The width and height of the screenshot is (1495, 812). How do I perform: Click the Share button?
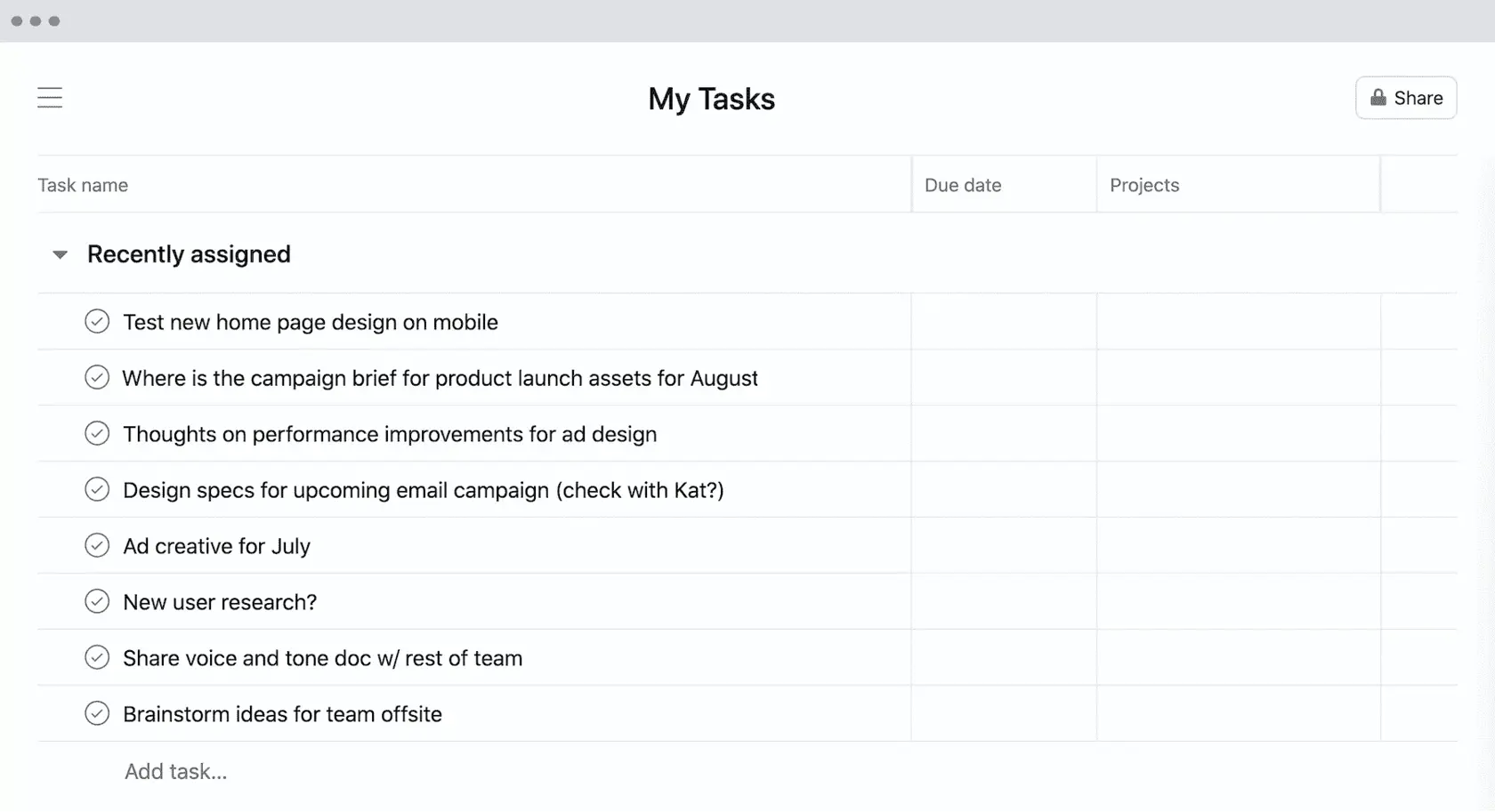click(1406, 98)
